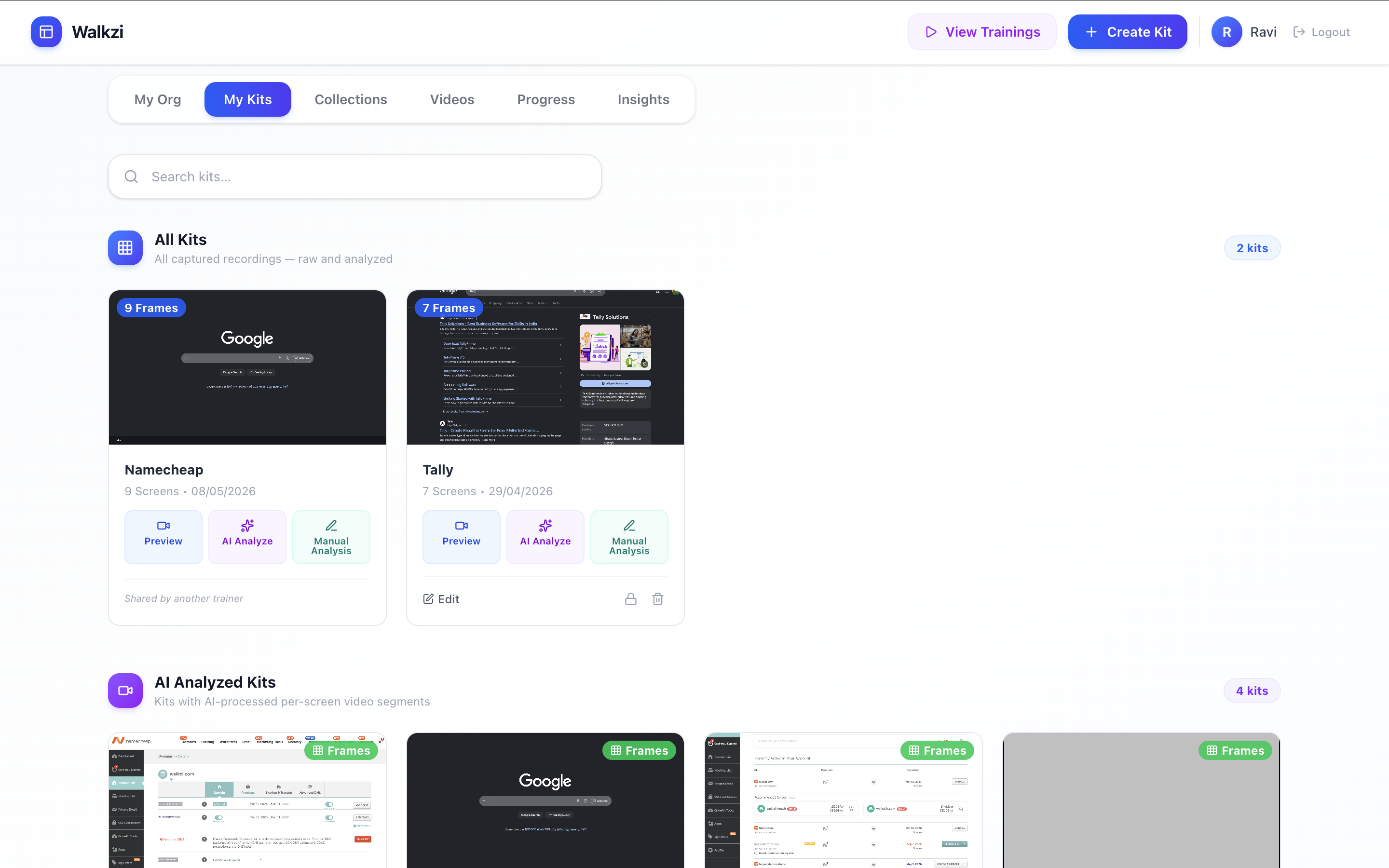Viewport: 1389px width, 868px height.
Task: Click Frames badge on gray blank kit
Action: (1235, 750)
